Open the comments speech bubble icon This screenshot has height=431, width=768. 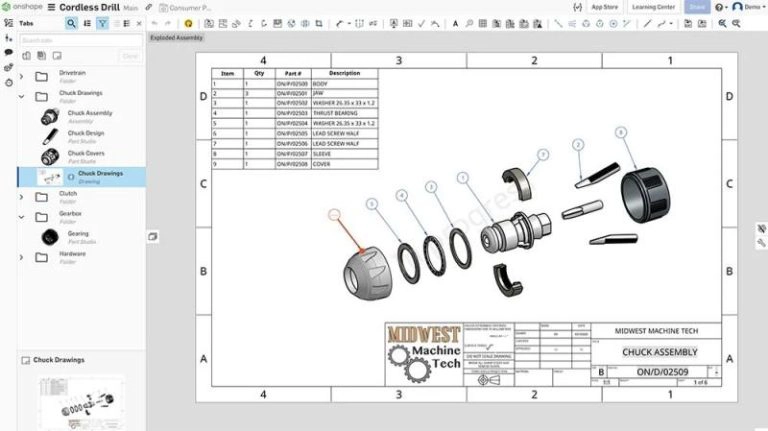pyautogui.click(x=9, y=52)
